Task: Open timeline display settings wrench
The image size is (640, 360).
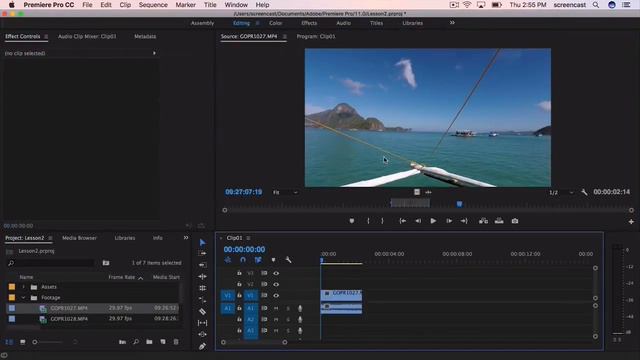Action: [x=288, y=260]
